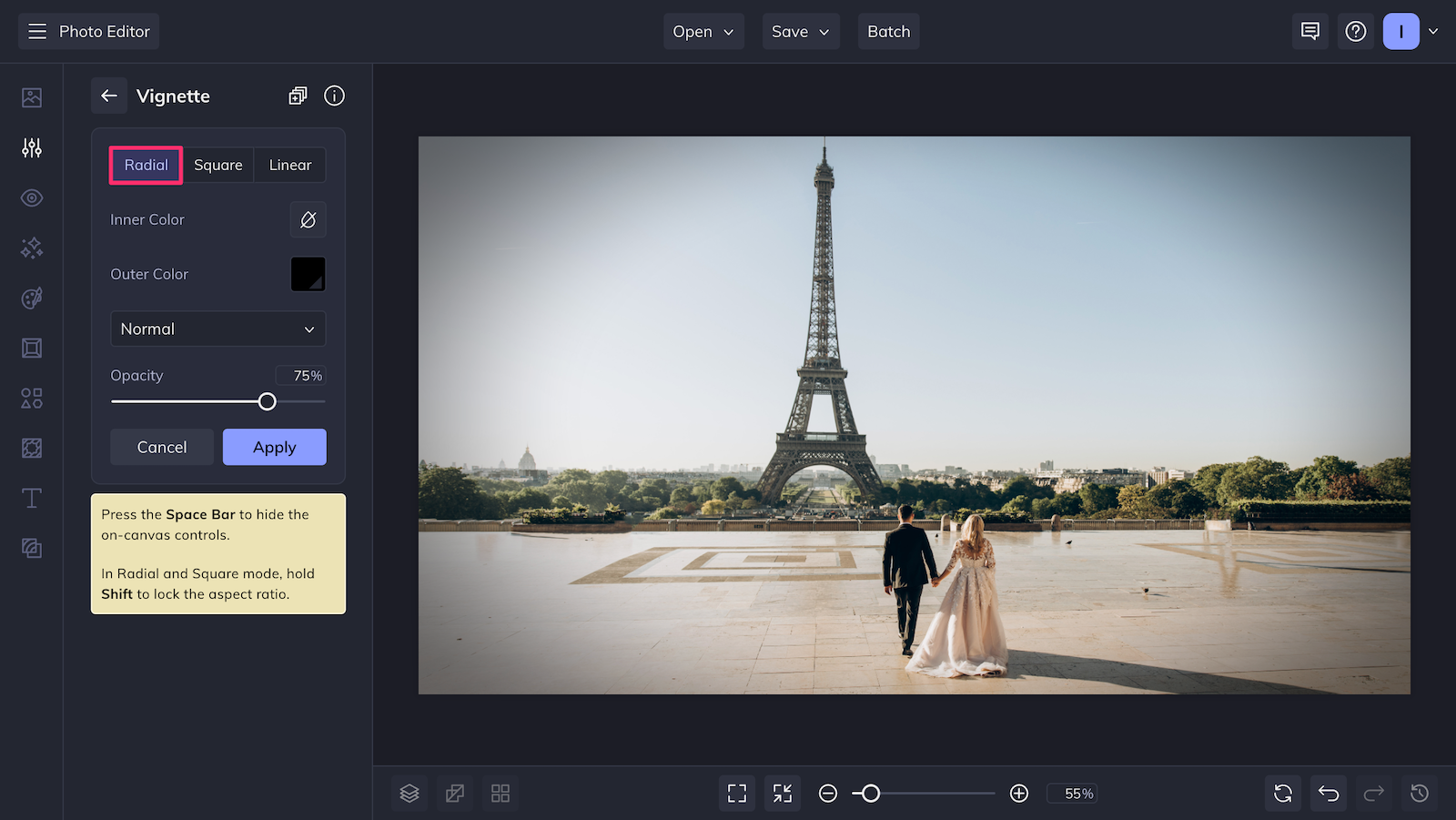1456x820 pixels.
Task: Open the history icon at bottom right
Action: pyautogui.click(x=1420, y=793)
